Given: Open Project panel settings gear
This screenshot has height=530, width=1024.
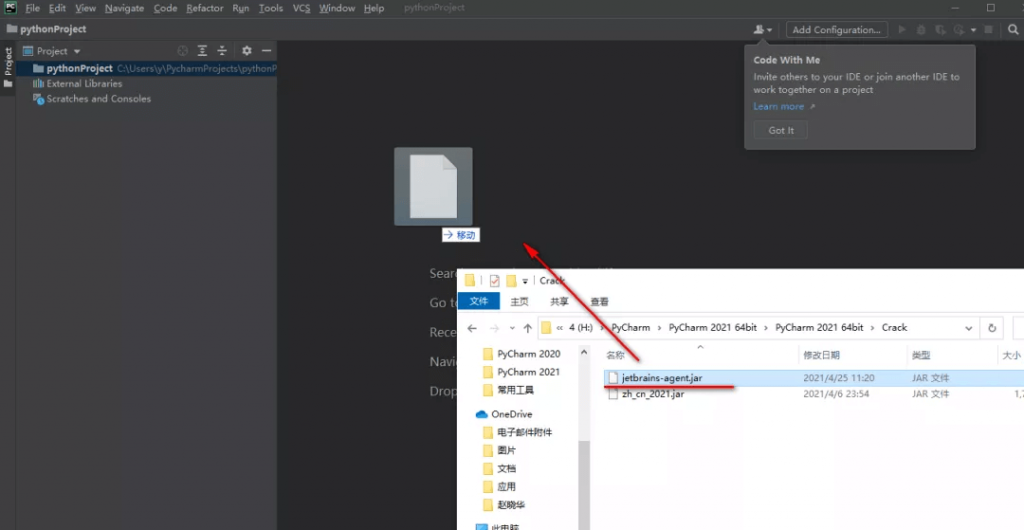Looking at the screenshot, I should click(246, 51).
